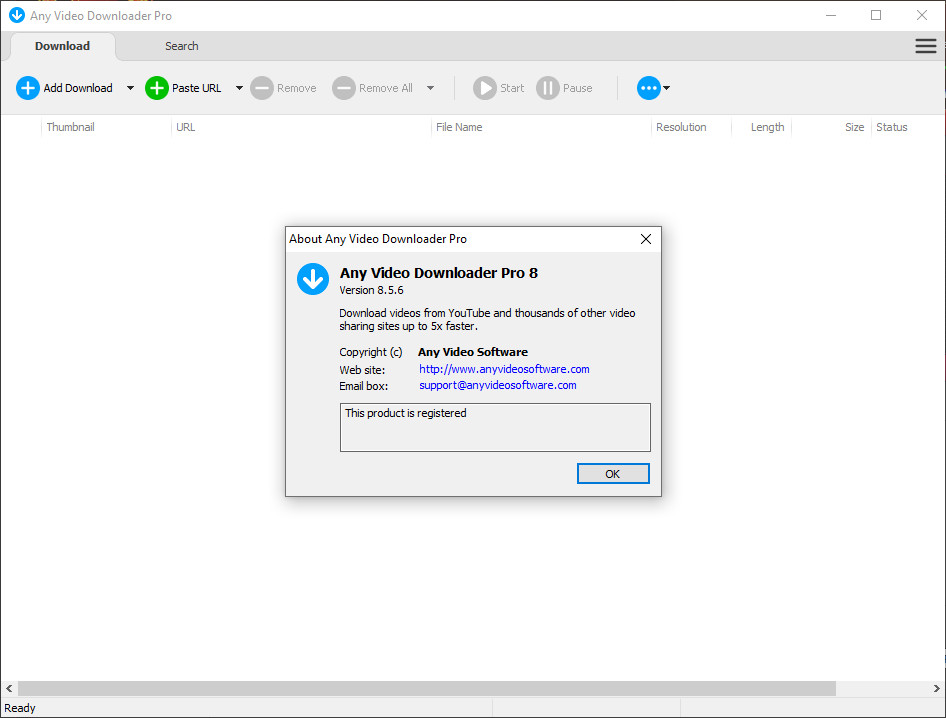Minimize the Any Video Downloader Pro window
The height and width of the screenshot is (718, 946).
click(831, 15)
